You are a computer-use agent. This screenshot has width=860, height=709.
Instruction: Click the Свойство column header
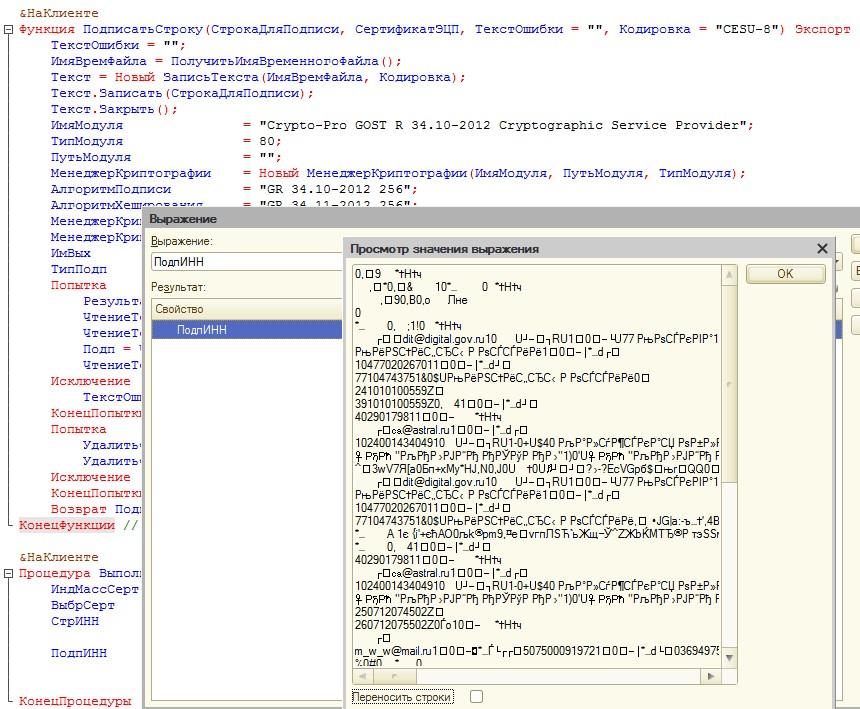180,309
